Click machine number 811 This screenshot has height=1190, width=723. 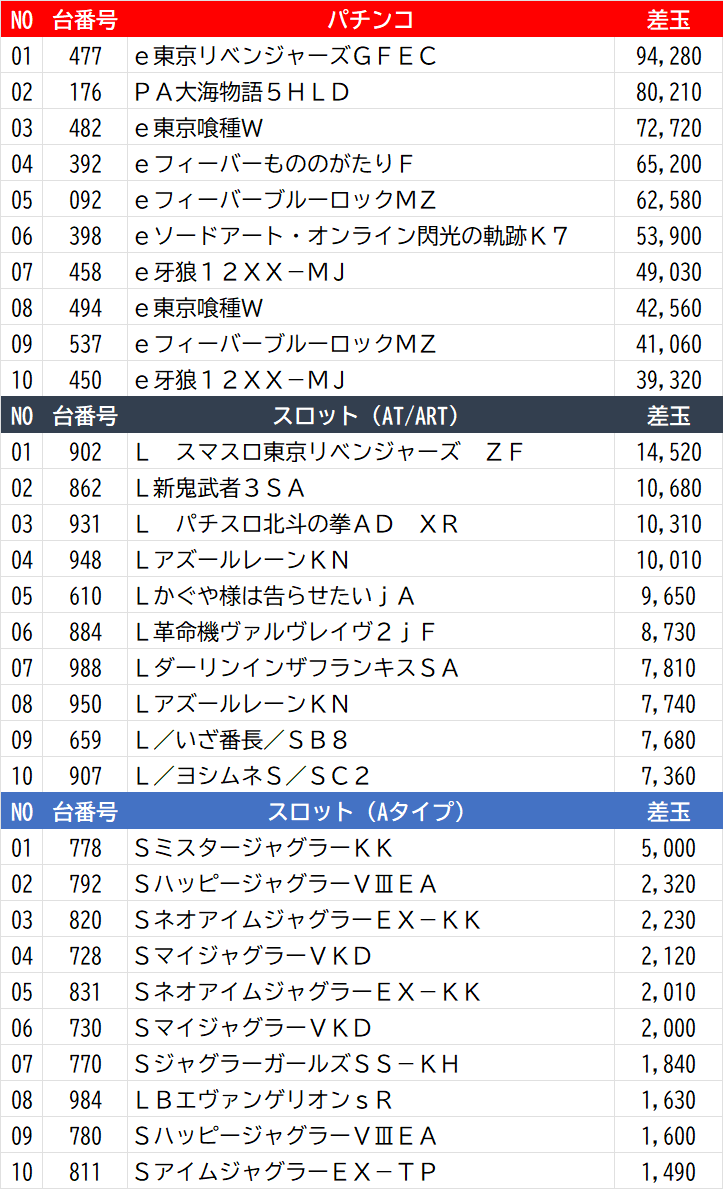[x=85, y=1173]
